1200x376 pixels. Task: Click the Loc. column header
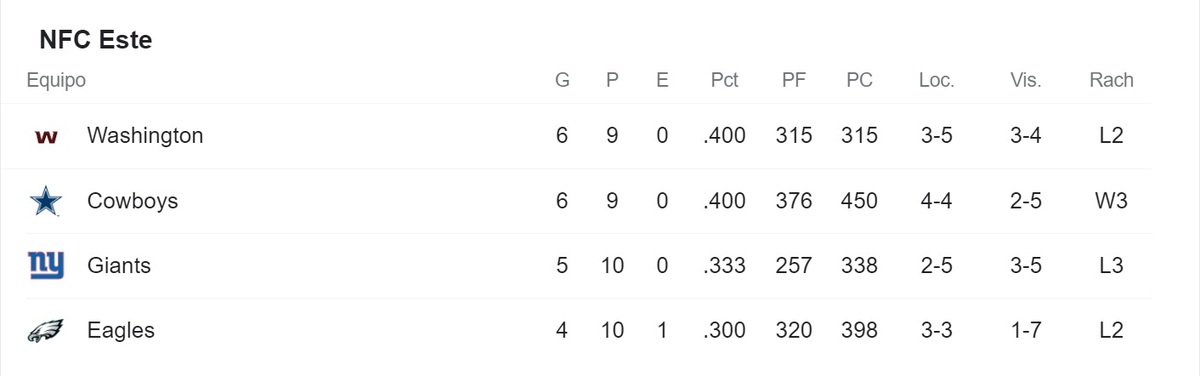(x=936, y=81)
